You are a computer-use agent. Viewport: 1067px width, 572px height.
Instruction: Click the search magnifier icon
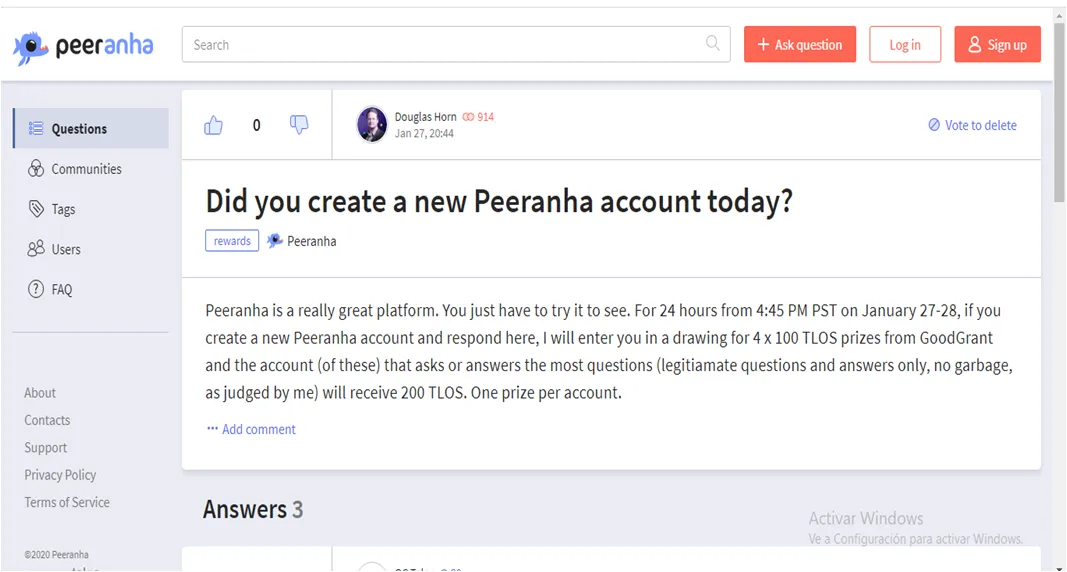[712, 44]
